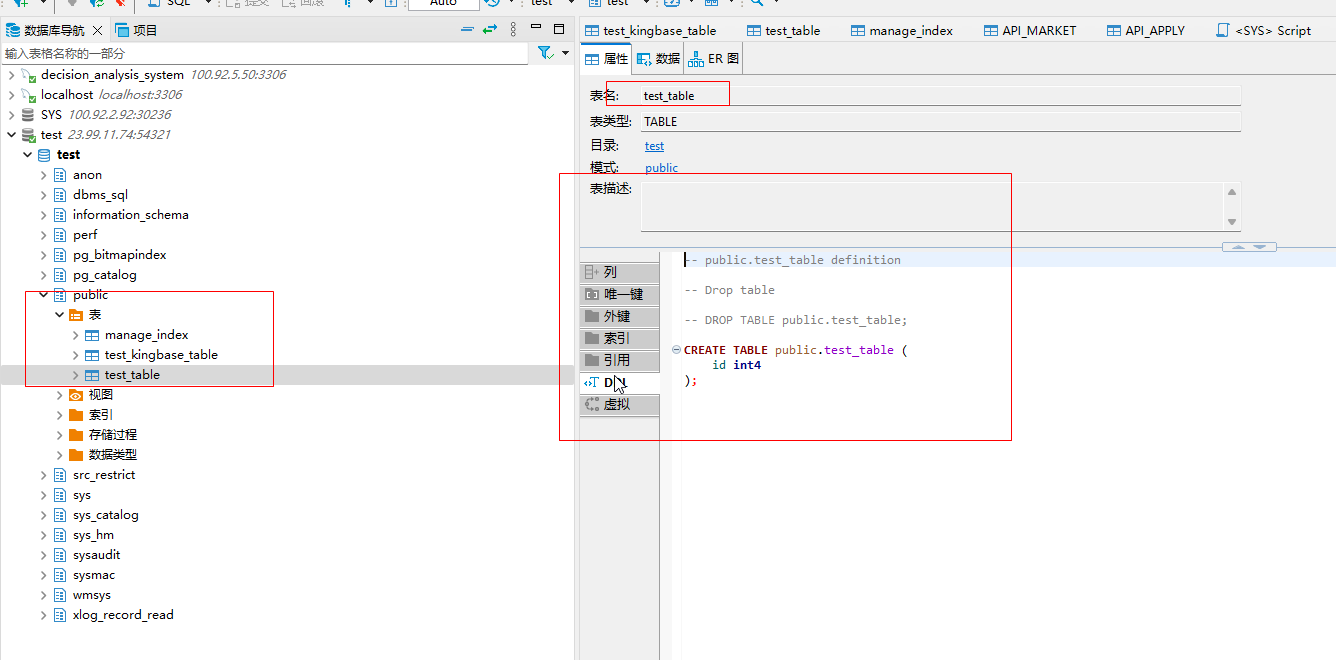Image resolution: width=1336 pixels, height=660 pixels.
Task: Click the anon schema icon
Action: tap(60, 175)
